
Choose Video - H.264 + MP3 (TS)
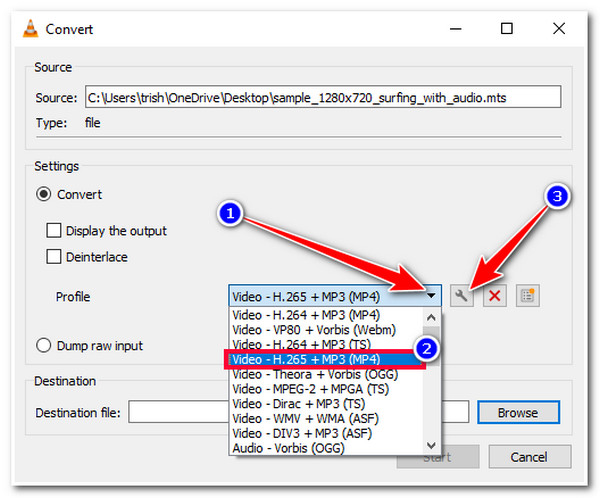point(326,344)
